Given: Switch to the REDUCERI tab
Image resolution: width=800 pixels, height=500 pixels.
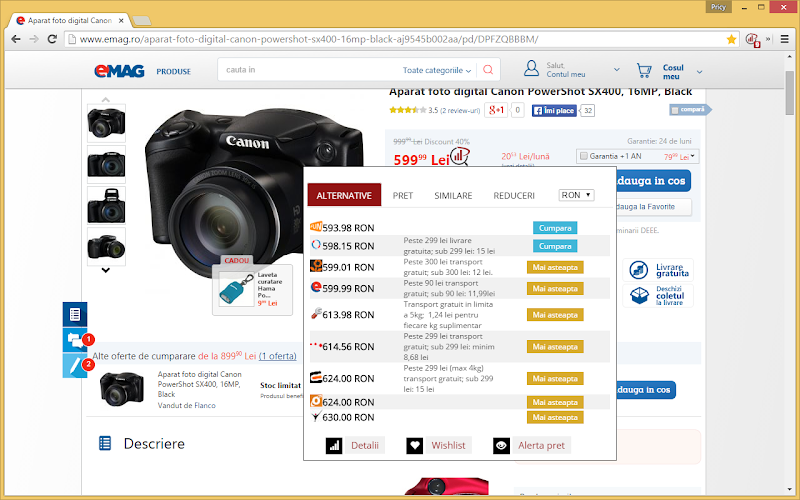Looking at the screenshot, I should click(514, 195).
